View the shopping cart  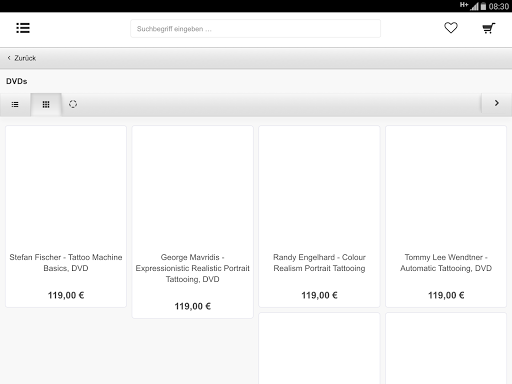click(x=489, y=28)
